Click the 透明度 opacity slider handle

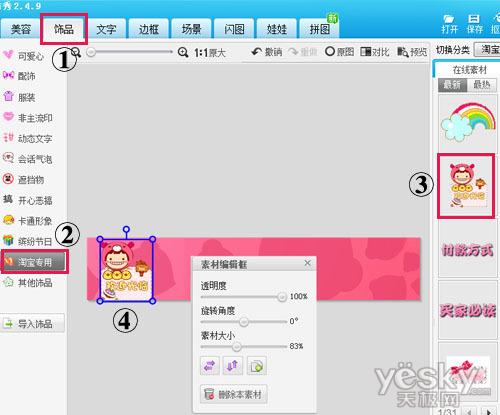click(x=282, y=296)
